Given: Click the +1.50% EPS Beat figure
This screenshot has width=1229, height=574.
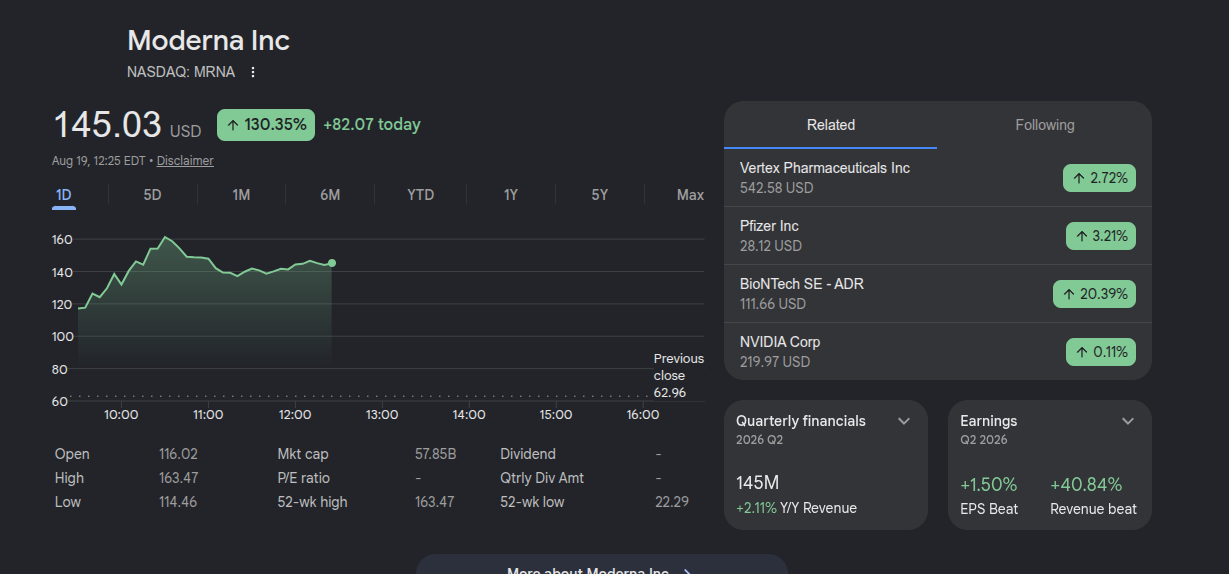Looking at the screenshot, I should [x=989, y=485].
